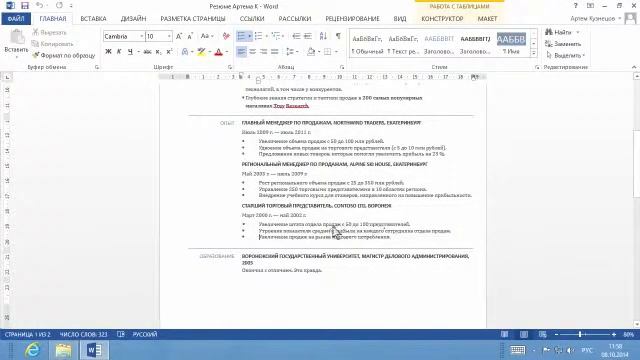Apply yellow text highlight marker
Screen dimensions: 640x360
[201, 52]
